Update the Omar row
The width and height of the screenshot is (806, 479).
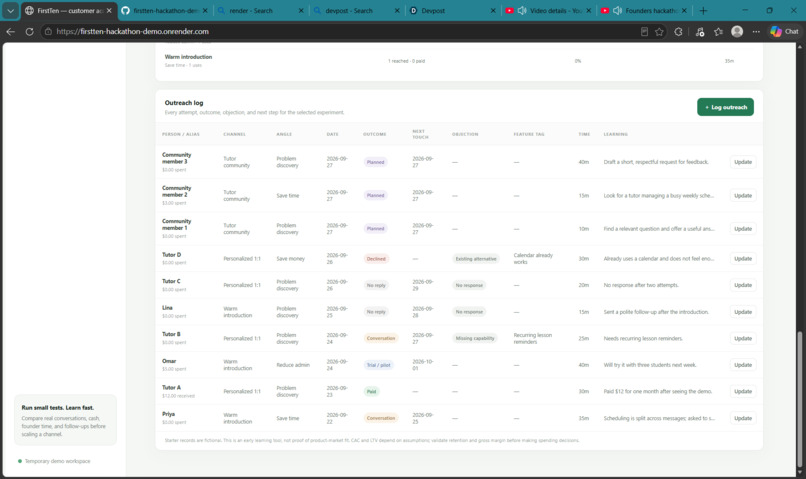pos(743,365)
